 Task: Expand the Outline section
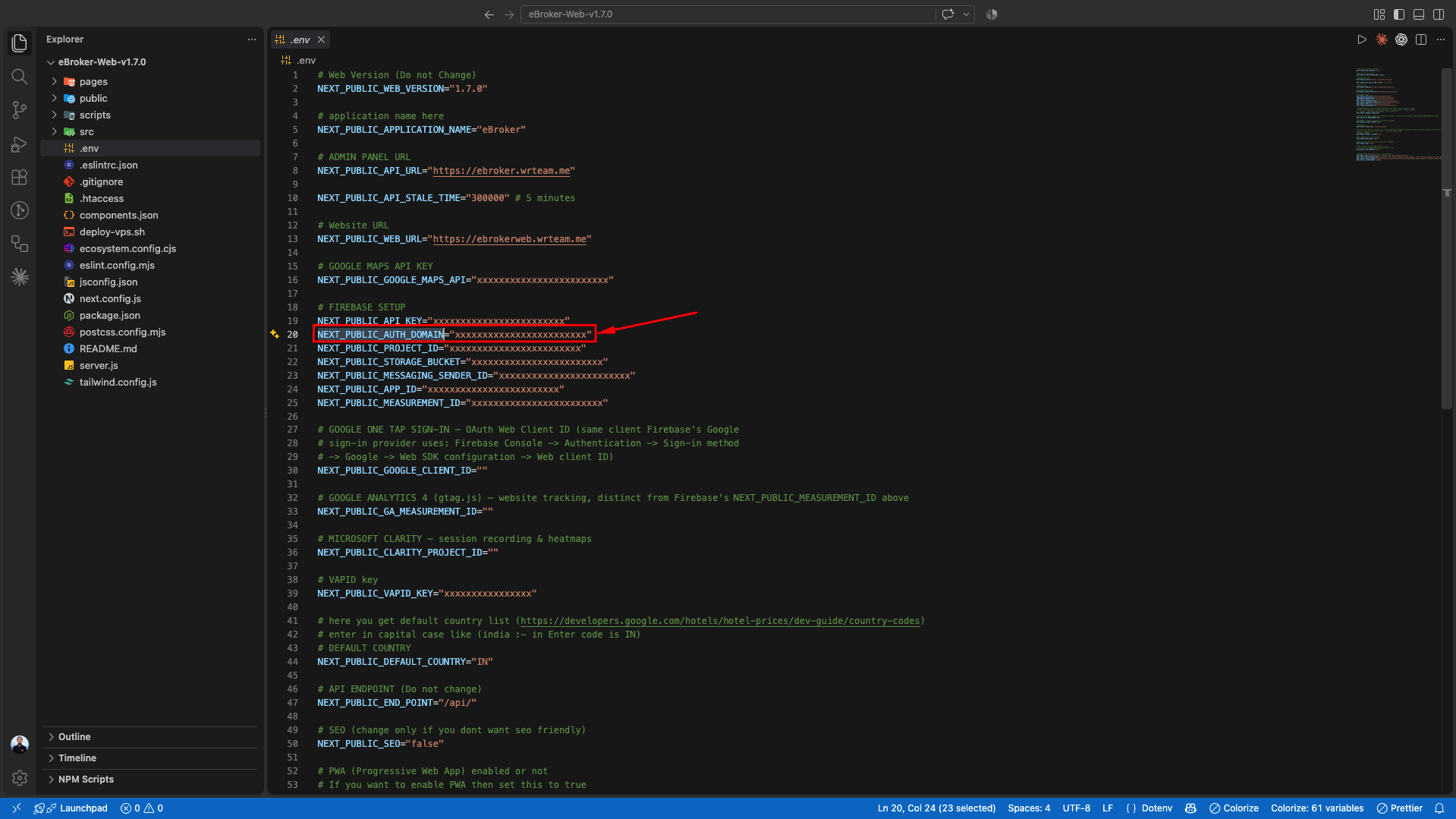(x=150, y=737)
